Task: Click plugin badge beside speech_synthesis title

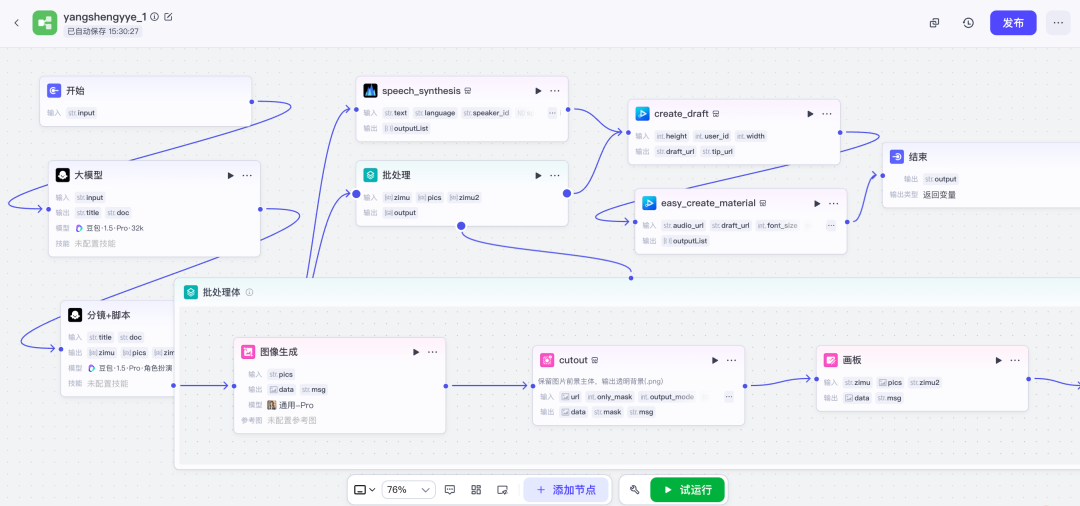Action: (x=468, y=91)
